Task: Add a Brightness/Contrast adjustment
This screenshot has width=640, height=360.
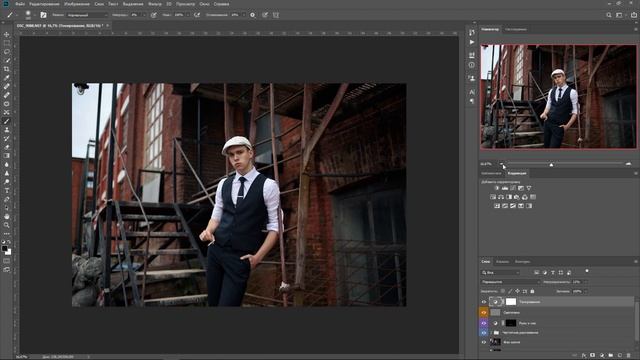Action: [x=497, y=188]
